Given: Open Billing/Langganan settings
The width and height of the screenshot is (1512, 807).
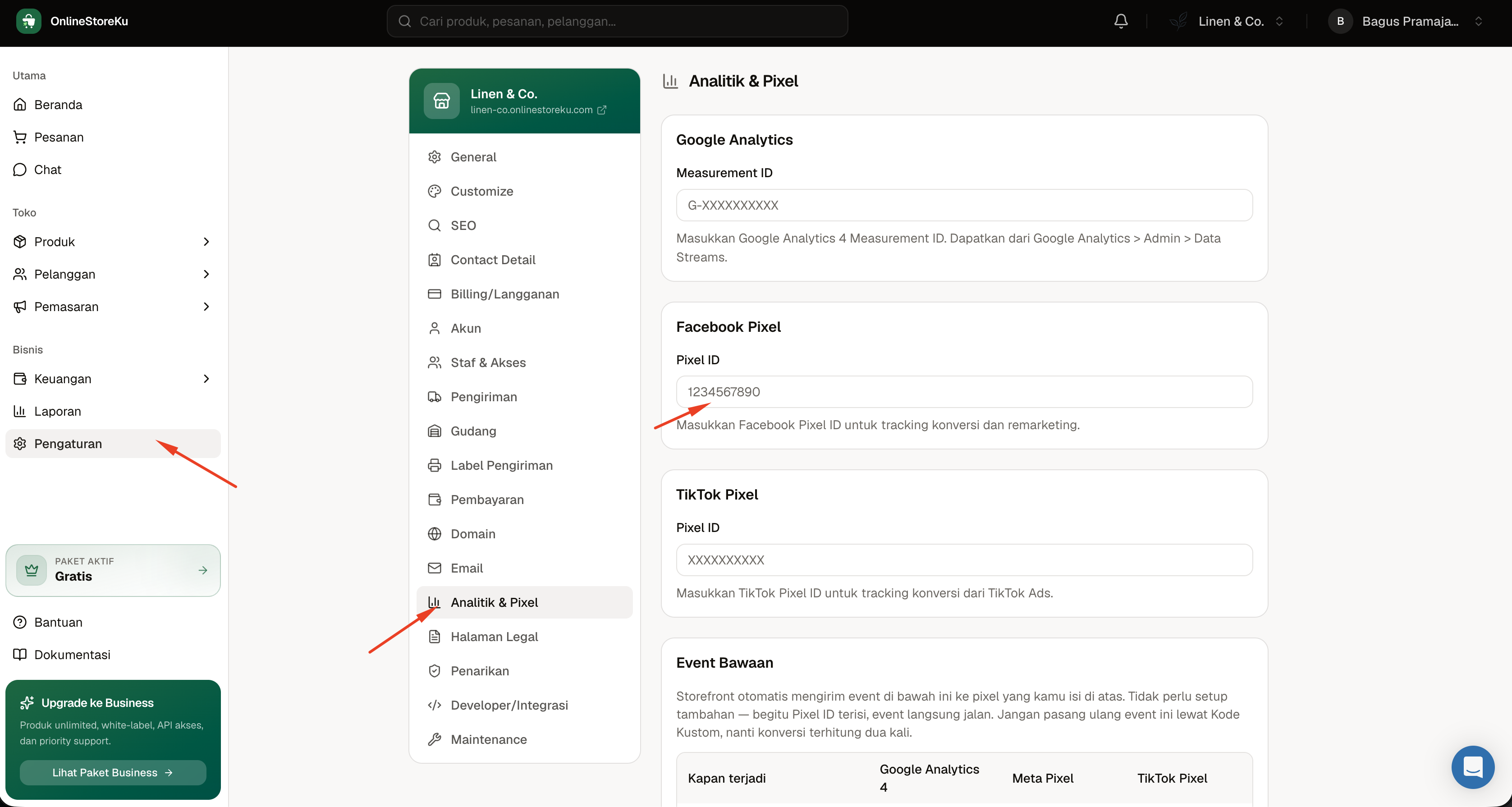Looking at the screenshot, I should click(x=524, y=294).
